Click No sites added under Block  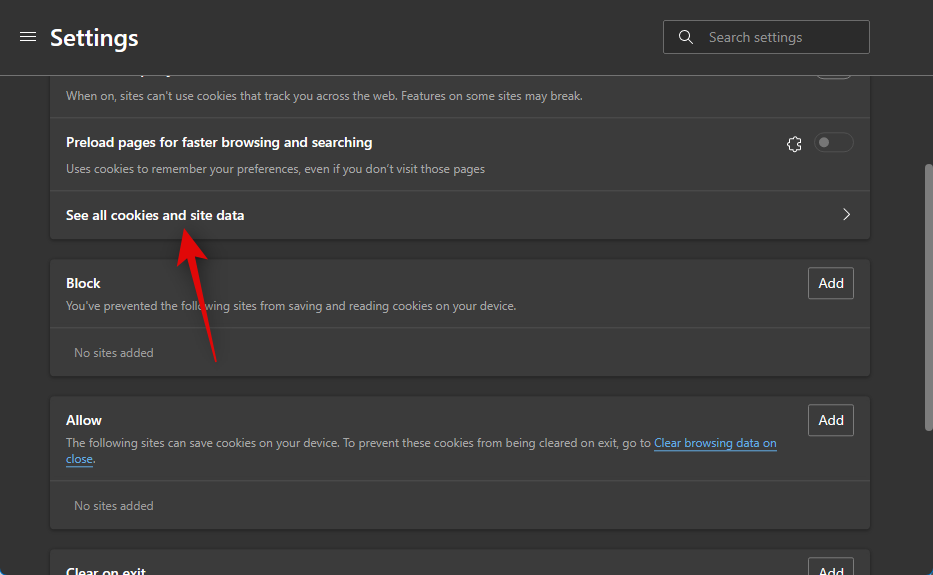point(114,353)
